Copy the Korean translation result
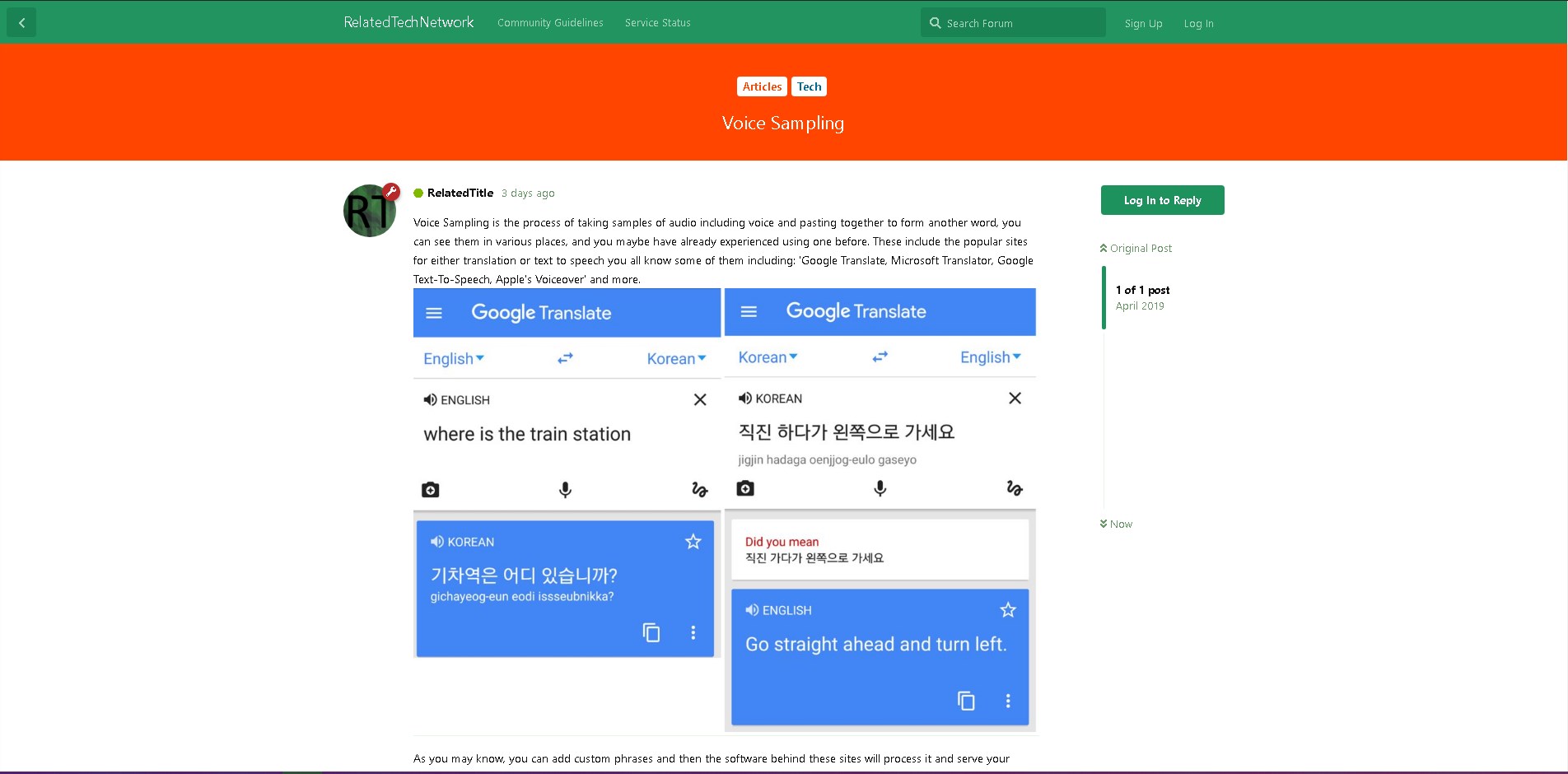 (x=651, y=632)
